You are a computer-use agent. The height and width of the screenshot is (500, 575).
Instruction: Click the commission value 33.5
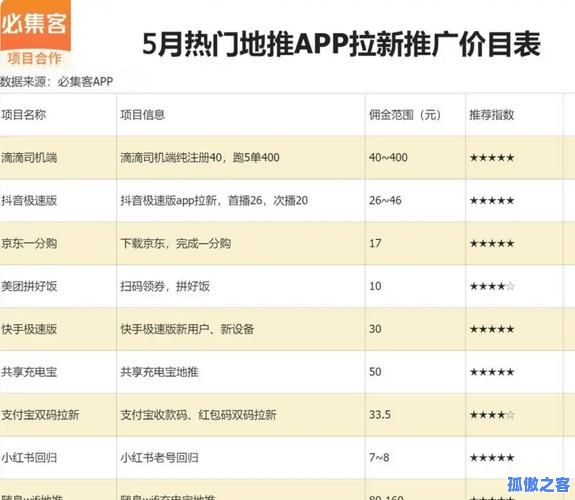pos(380,415)
